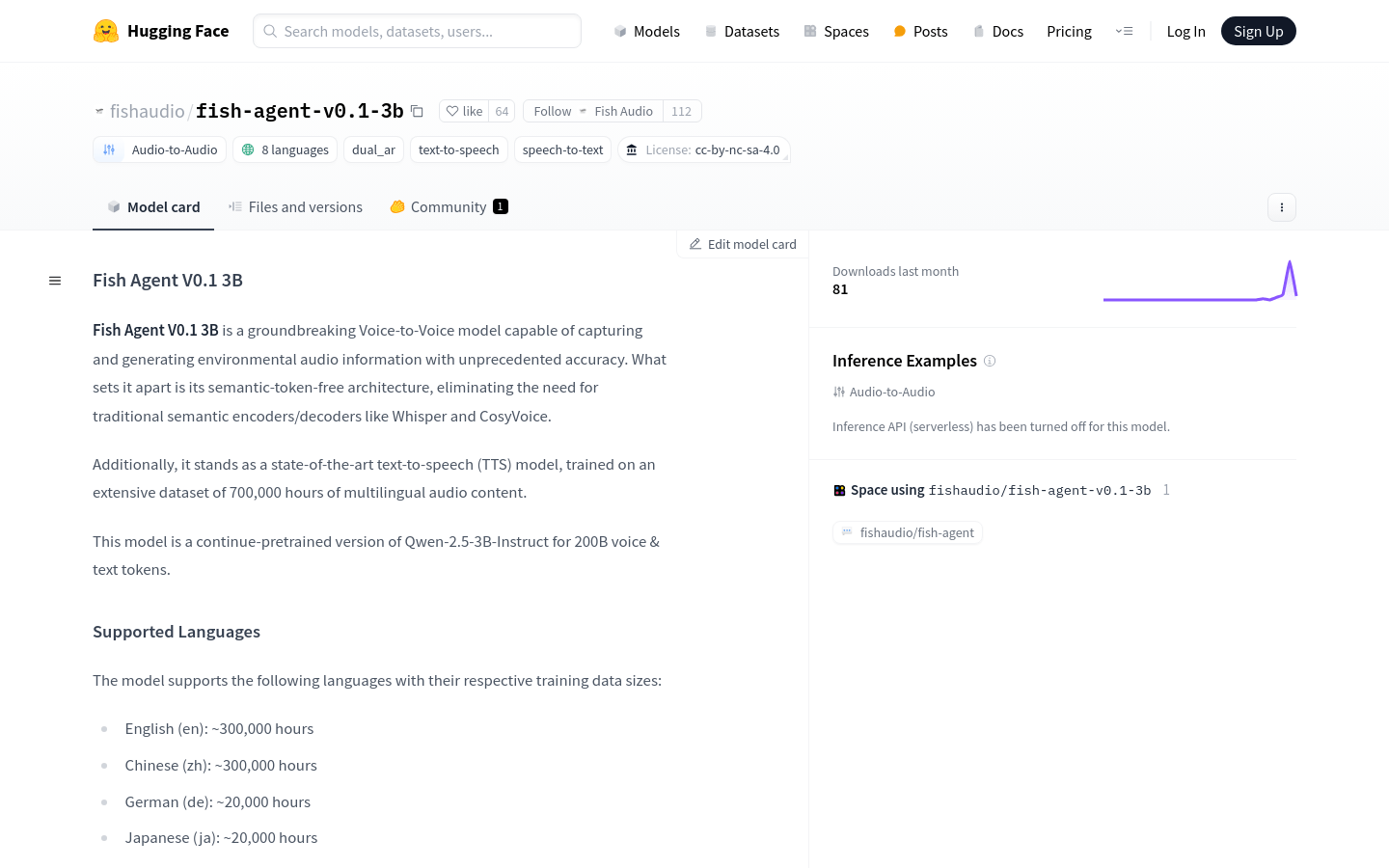Open the Models navigation item
This screenshot has width=1389, height=868.
[646, 31]
